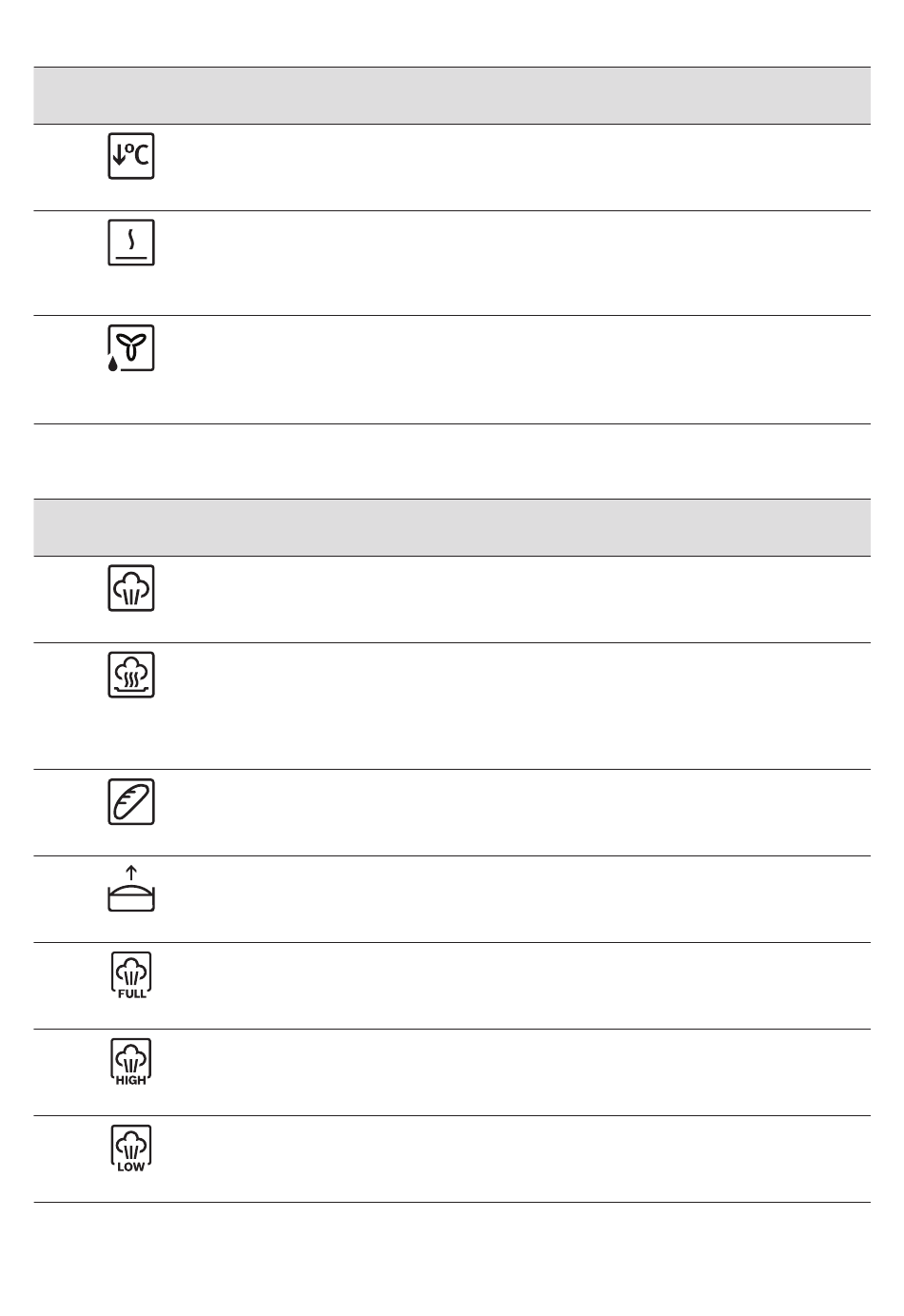Choose the steam icon labeled FULL
Screen dimensions: 904x1316
pyautogui.click(x=131, y=975)
